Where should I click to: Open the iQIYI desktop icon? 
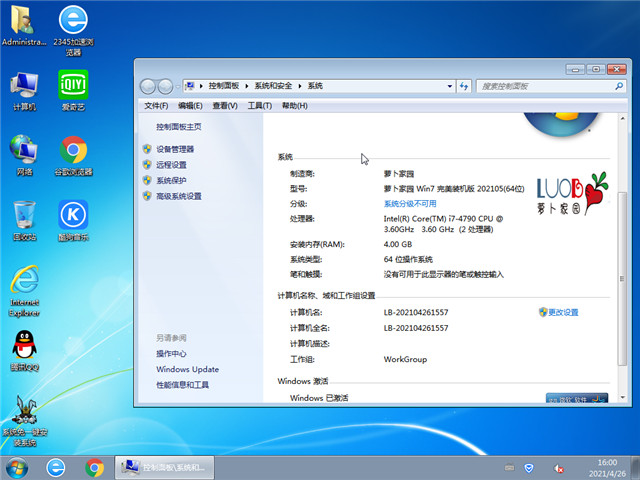pyautogui.click(x=73, y=91)
